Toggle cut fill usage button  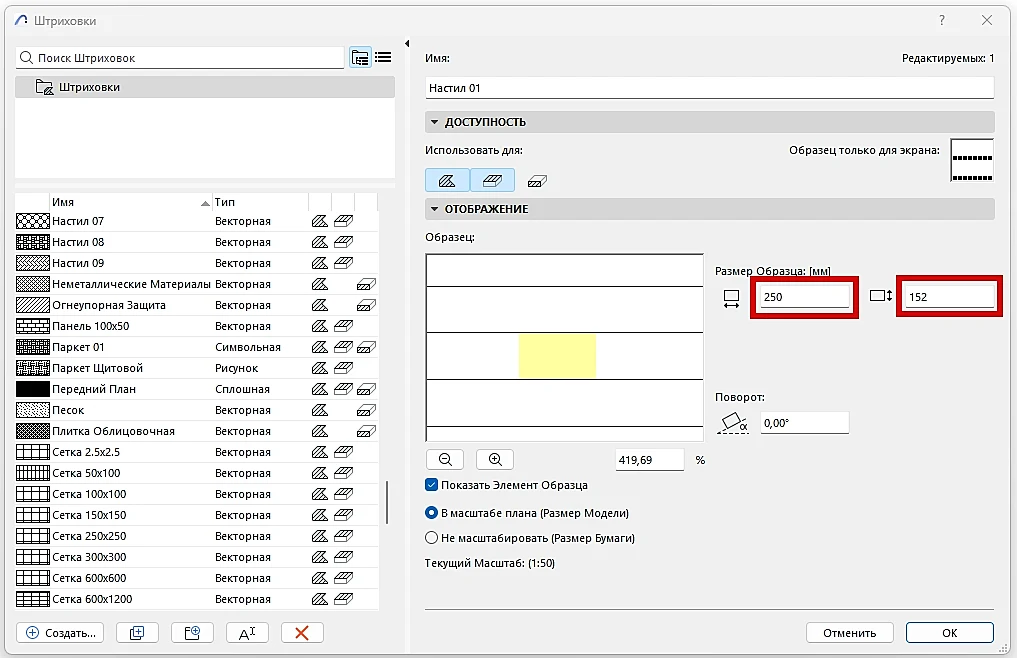click(537, 181)
